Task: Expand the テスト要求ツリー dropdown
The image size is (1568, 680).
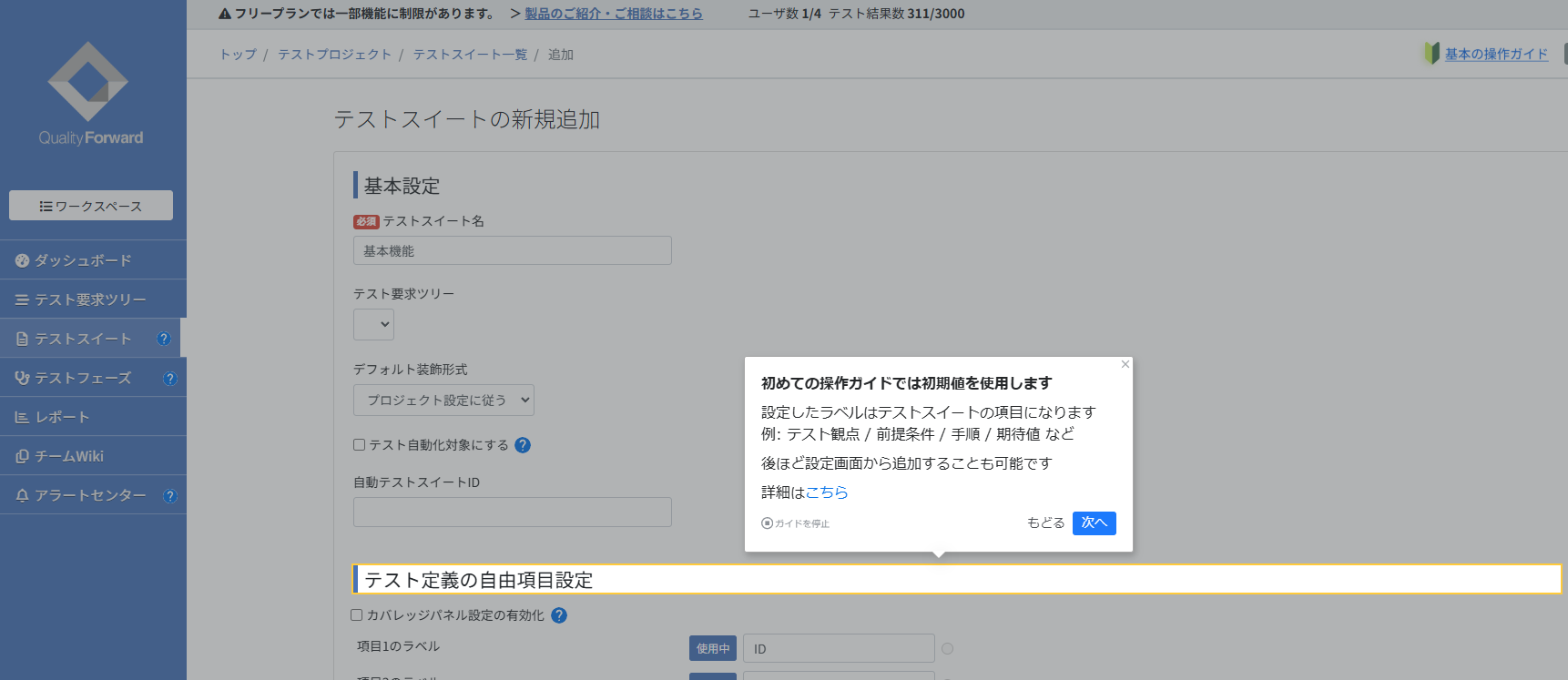Action: click(x=373, y=324)
